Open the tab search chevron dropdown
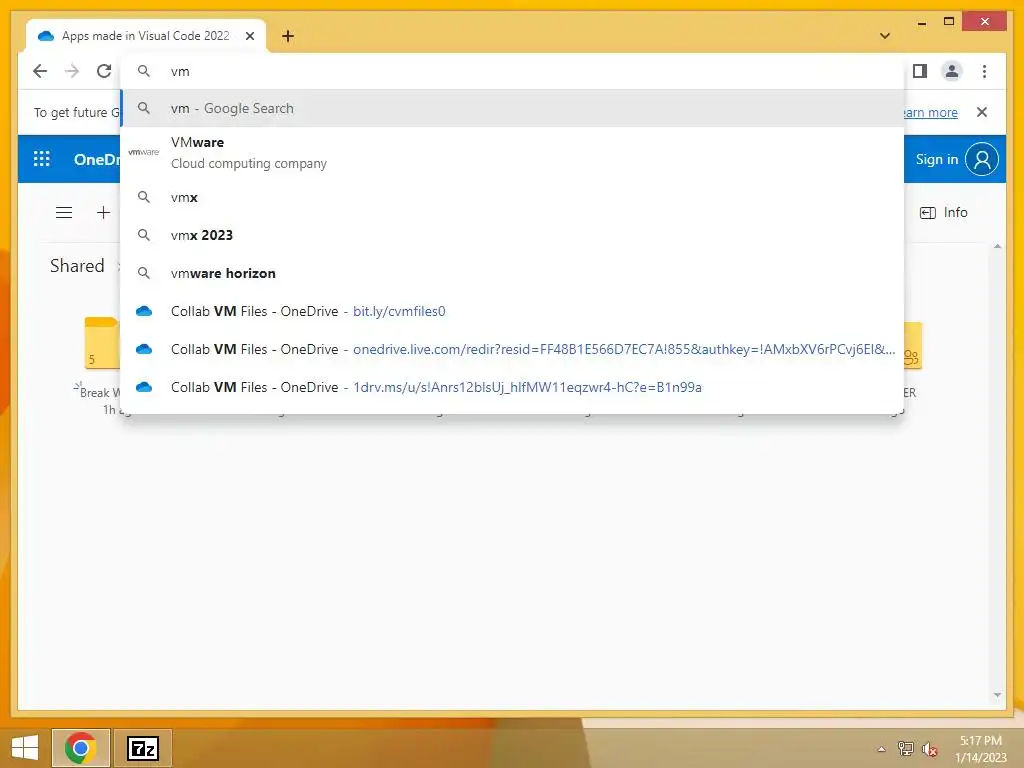This screenshot has width=1024, height=768. coord(885,36)
